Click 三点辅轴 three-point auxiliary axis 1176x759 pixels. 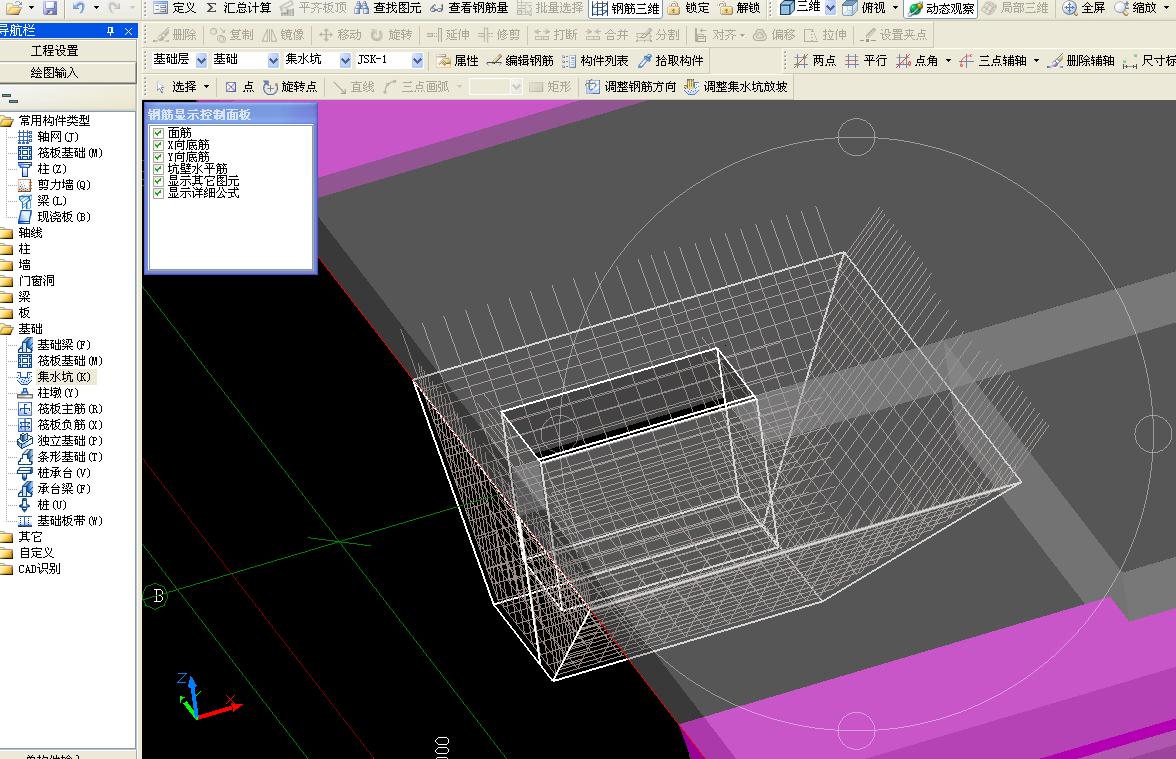(x=992, y=61)
